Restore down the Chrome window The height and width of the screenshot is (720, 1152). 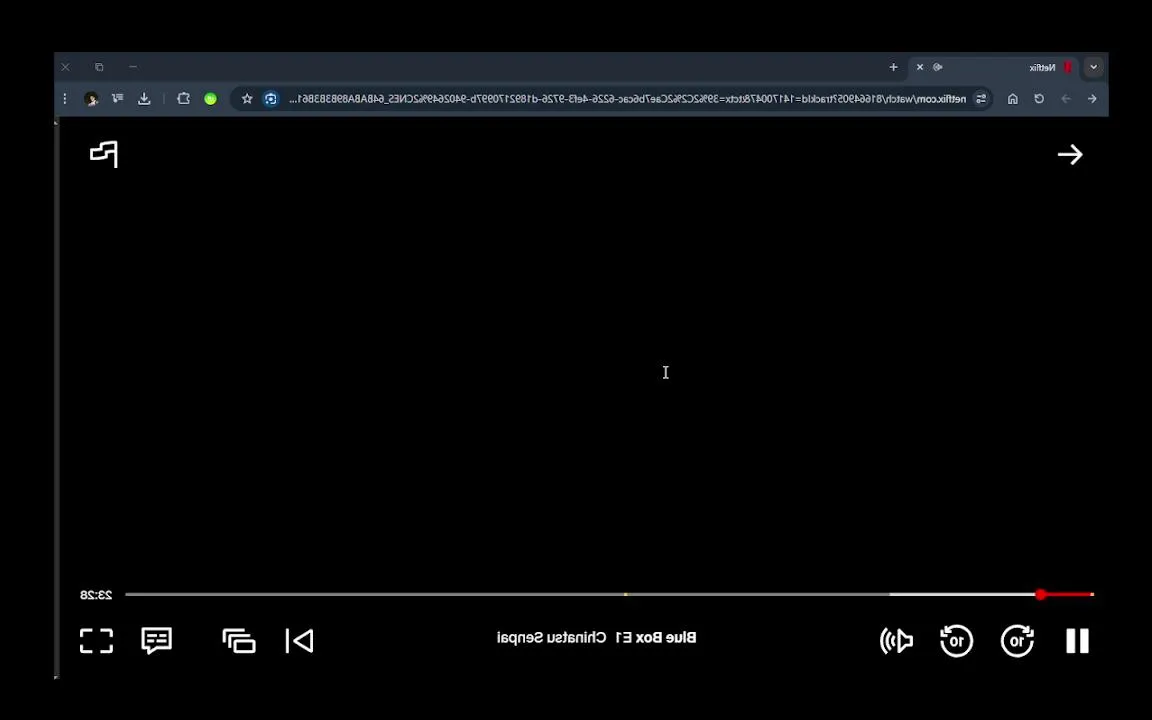[99, 67]
